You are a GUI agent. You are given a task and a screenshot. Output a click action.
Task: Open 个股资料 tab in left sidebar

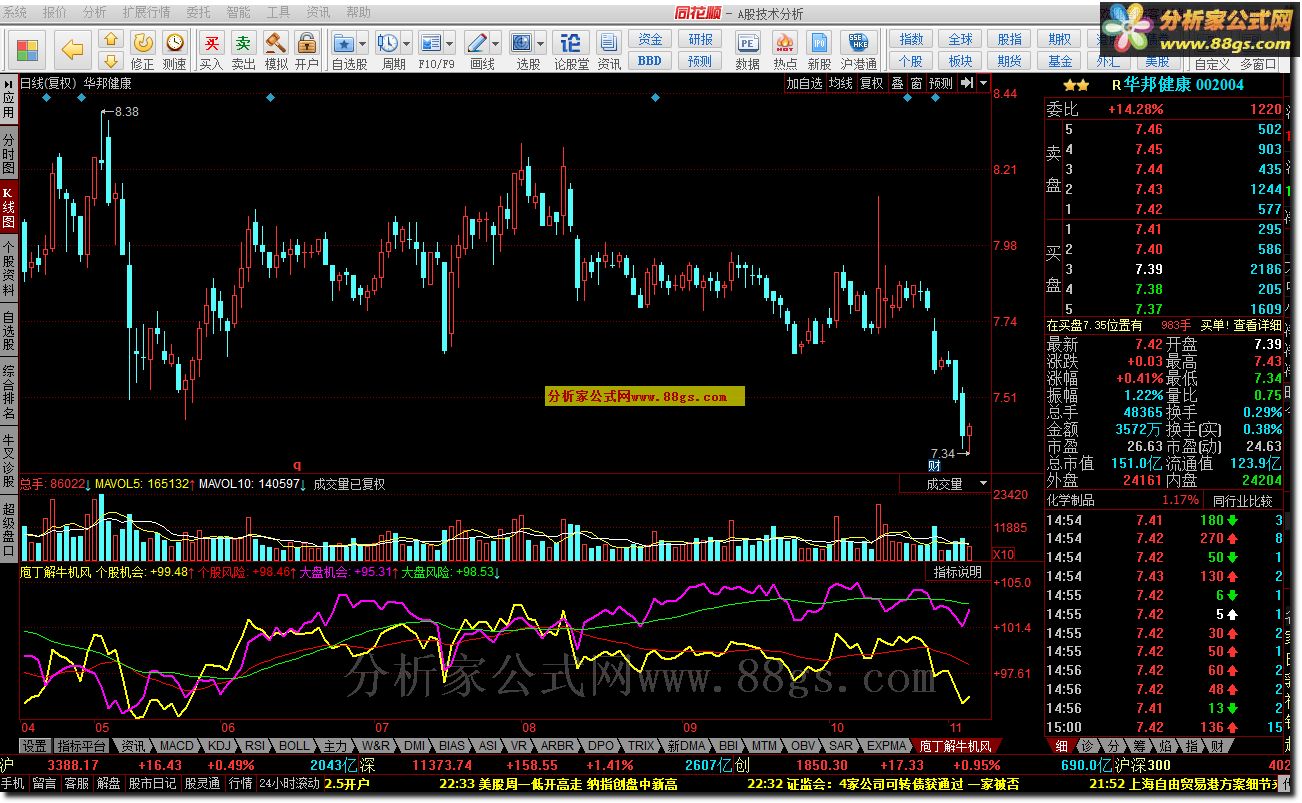click(x=8, y=268)
